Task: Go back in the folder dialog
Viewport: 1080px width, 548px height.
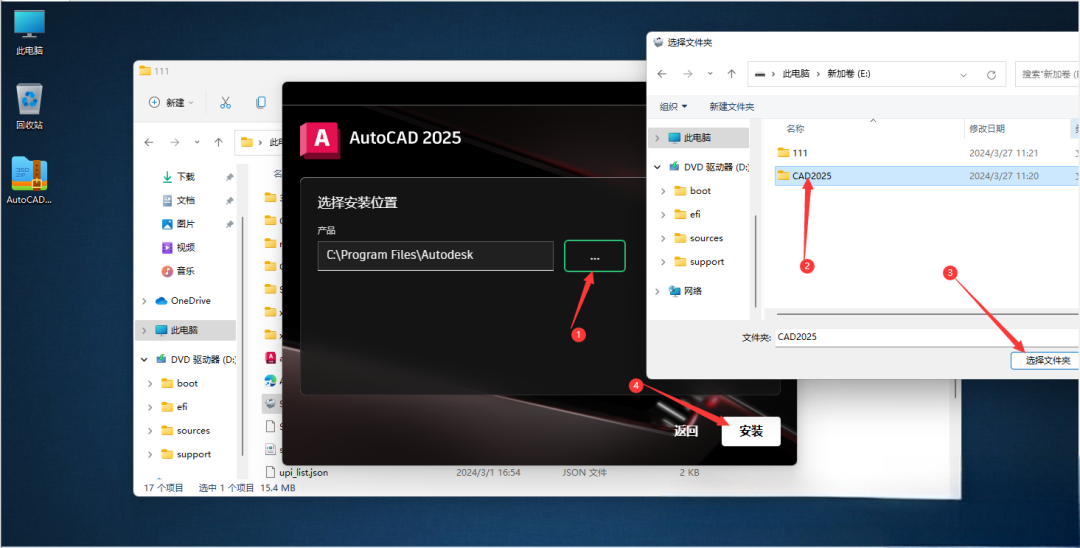Action: [x=662, y=74]
